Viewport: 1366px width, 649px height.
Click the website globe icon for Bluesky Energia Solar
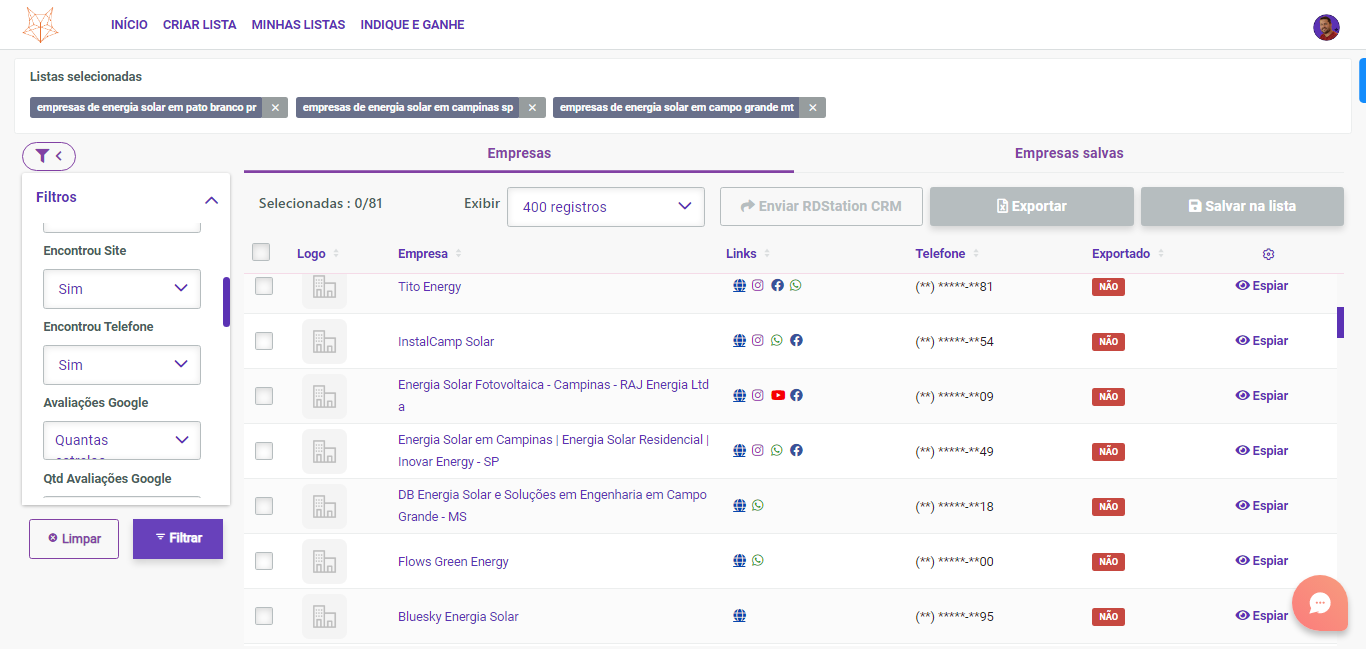739,615
